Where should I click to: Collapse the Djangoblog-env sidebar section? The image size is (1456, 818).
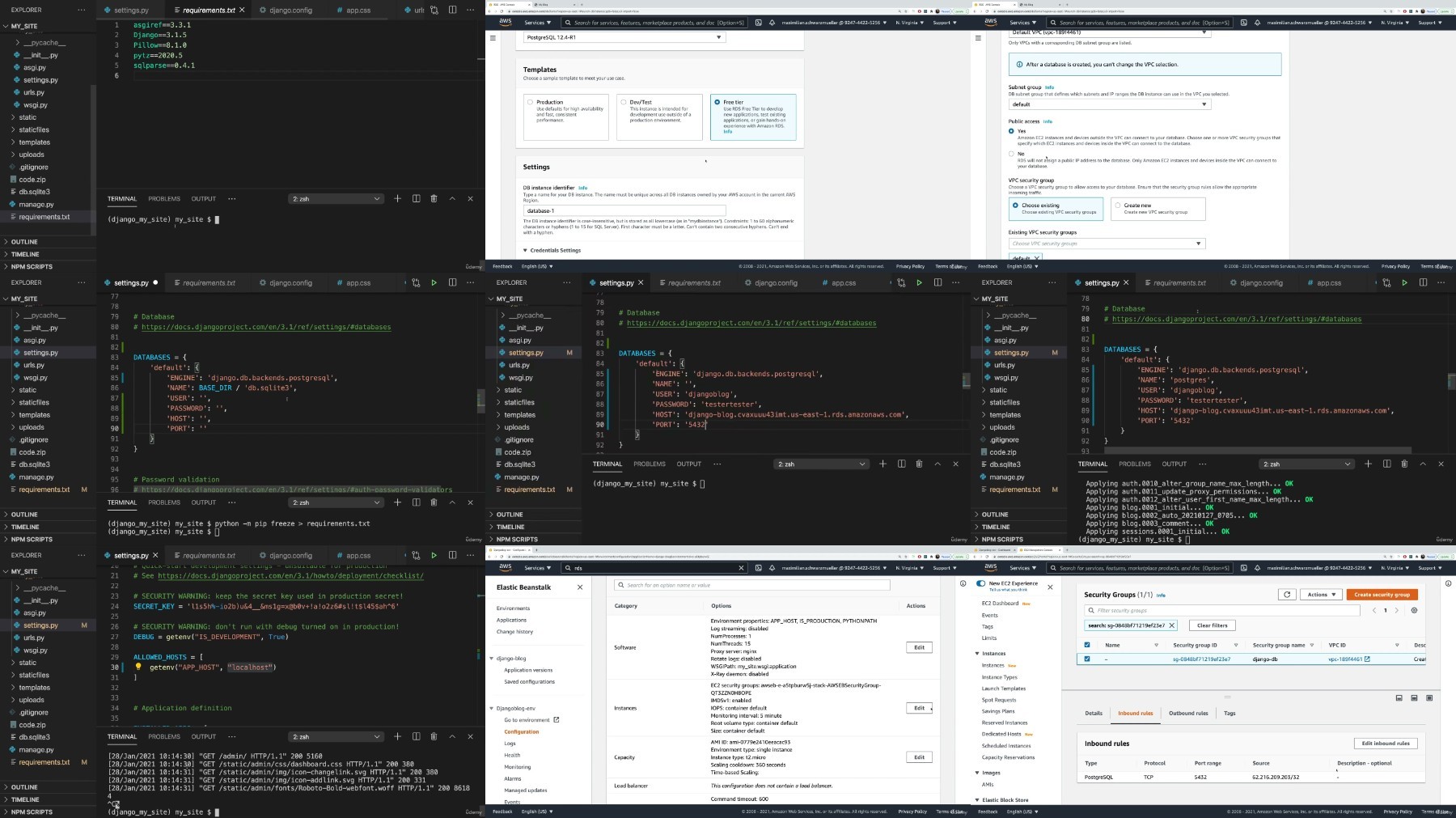tap(491, 708)
